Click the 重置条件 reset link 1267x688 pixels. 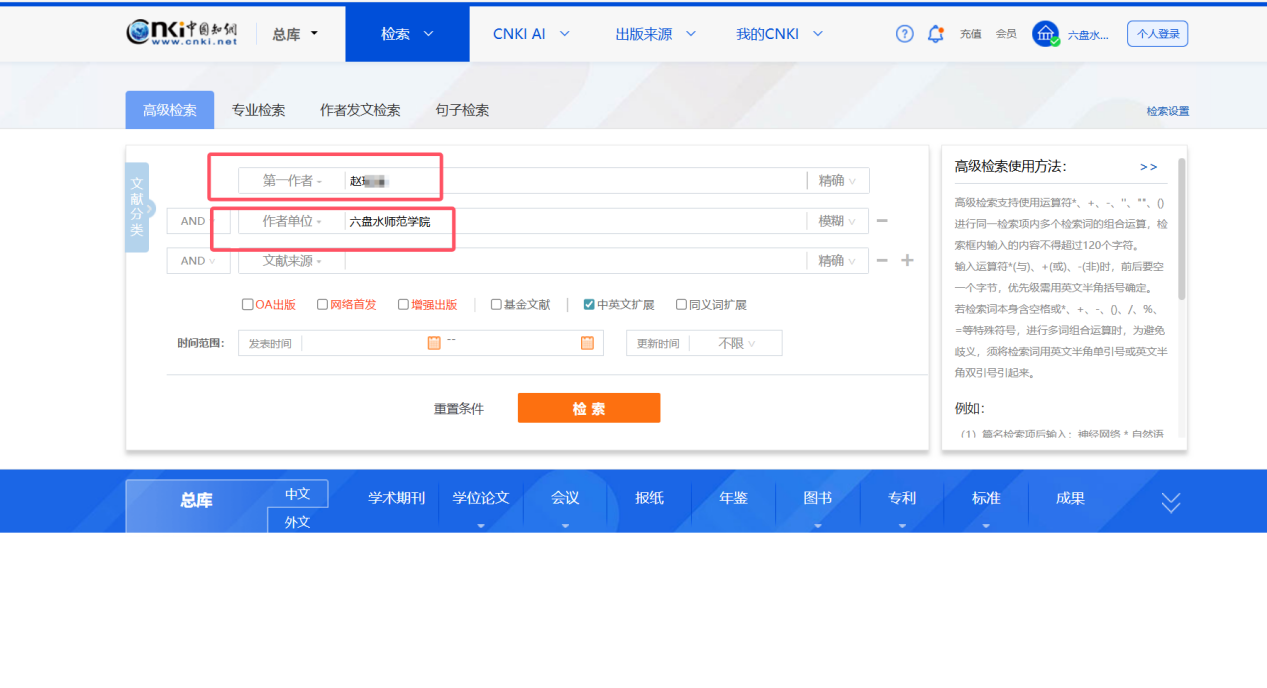point(458,409)
